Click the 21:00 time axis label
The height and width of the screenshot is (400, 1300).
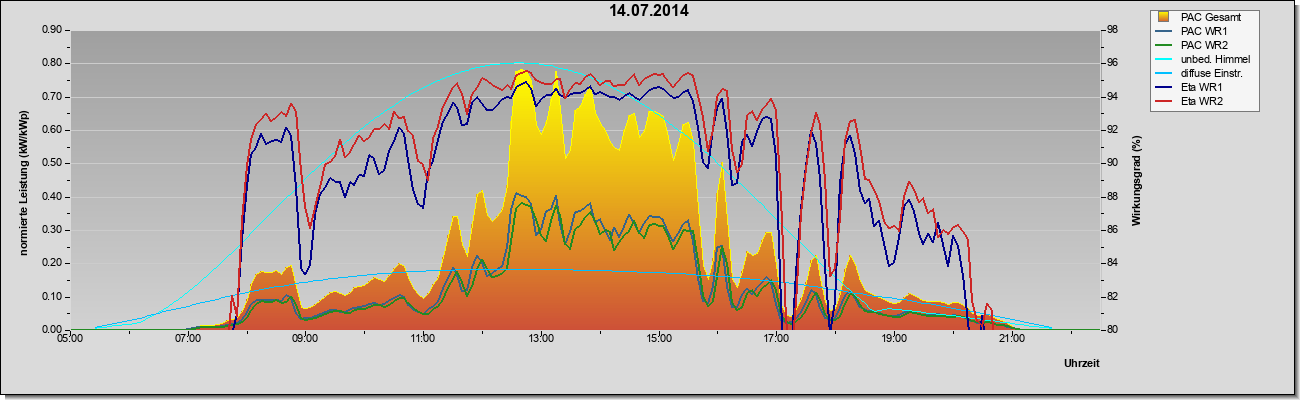point(1011,340)
